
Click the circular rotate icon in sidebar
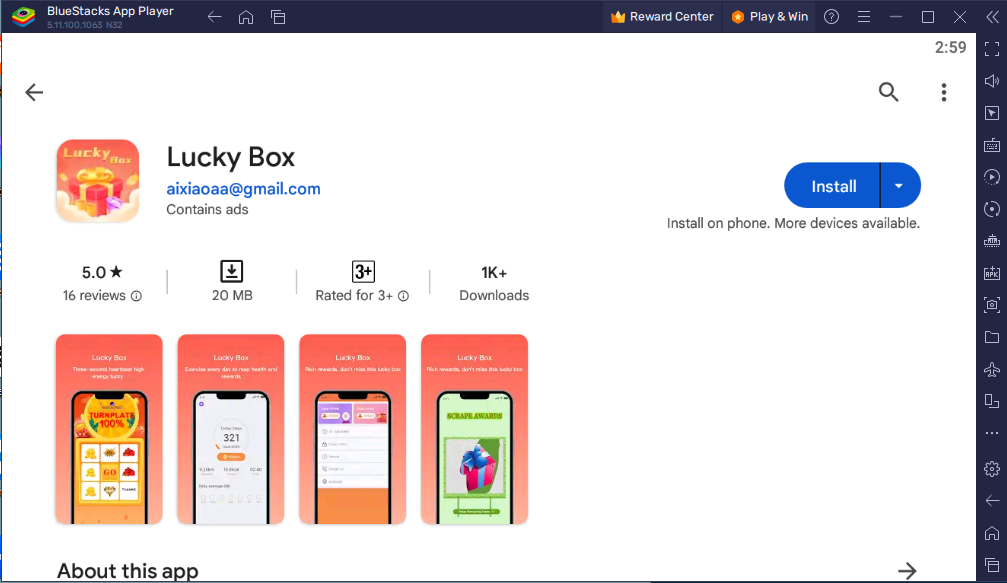(x=992, y=209)
